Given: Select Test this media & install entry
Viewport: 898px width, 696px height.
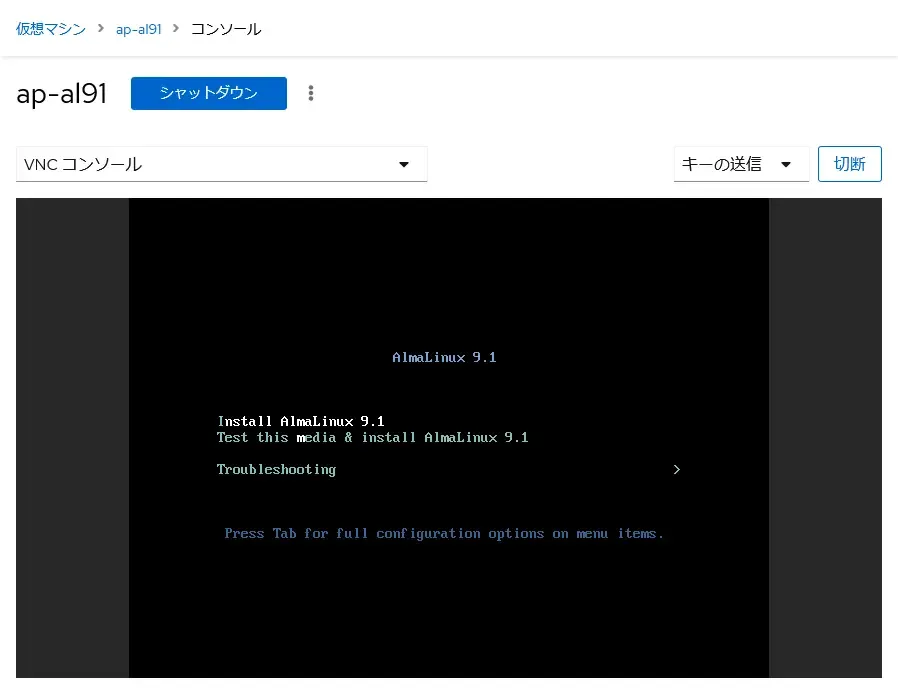Looking at the screenshot, I should (372, 438).
